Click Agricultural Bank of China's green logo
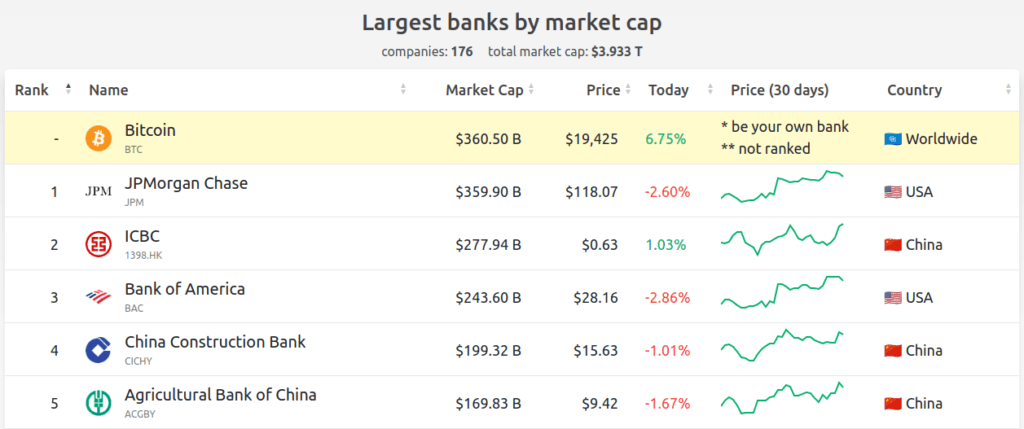Screen dimensions: 1024x429 [x=99, y=403]
